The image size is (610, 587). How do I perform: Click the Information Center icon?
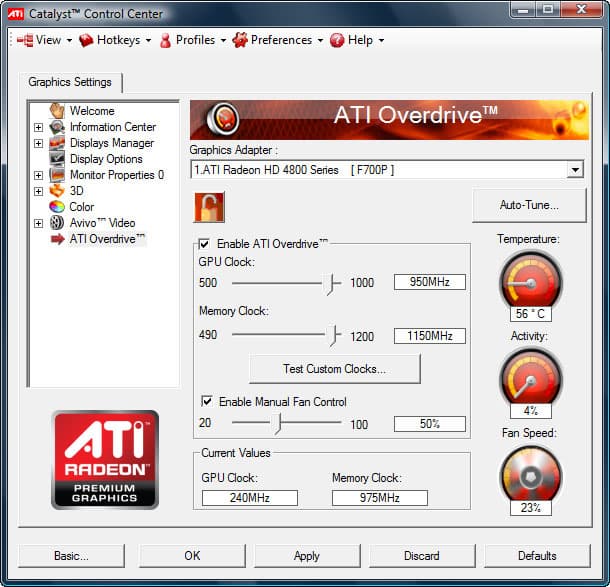[x=57, y=127]
